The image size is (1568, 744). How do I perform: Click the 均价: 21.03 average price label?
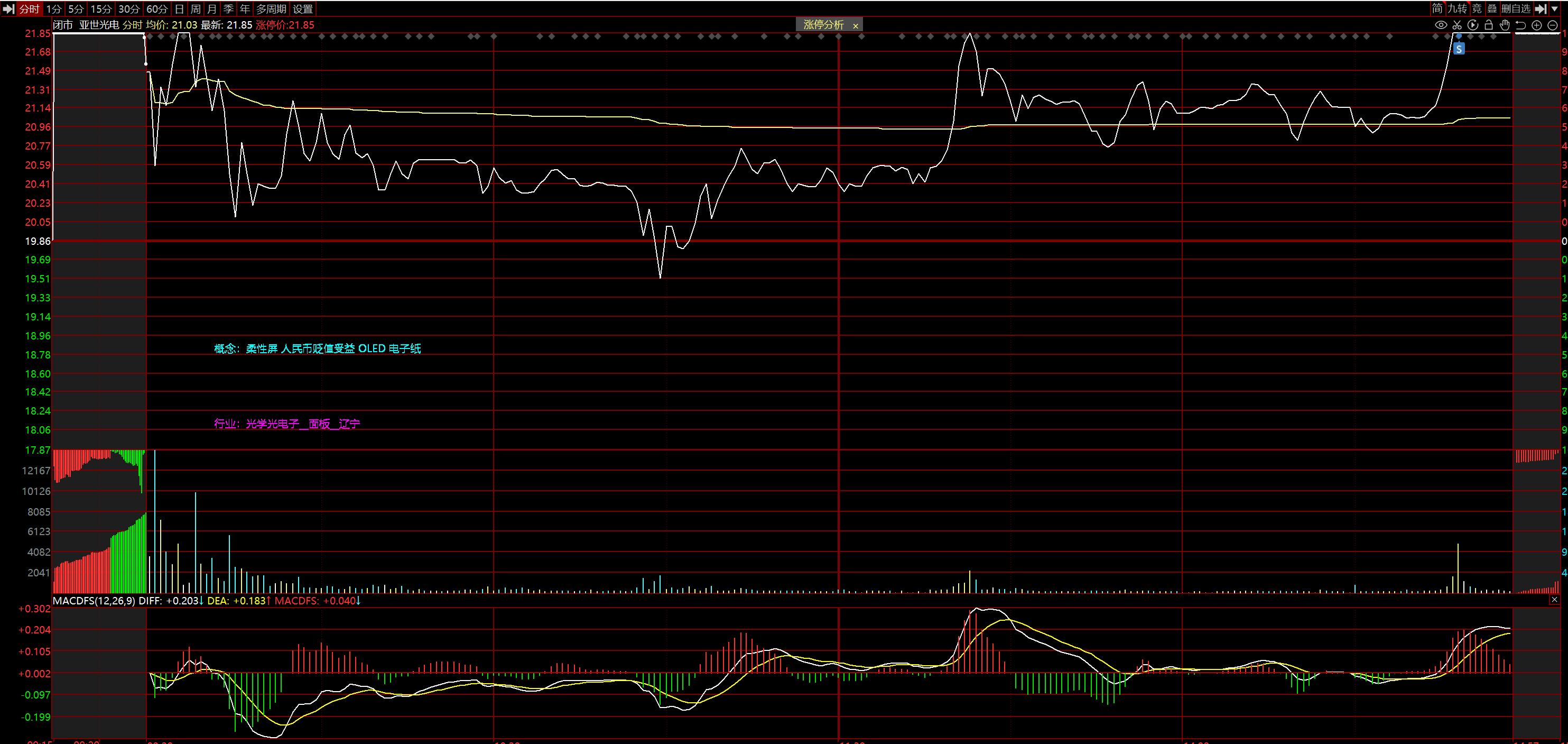[172, 25]
